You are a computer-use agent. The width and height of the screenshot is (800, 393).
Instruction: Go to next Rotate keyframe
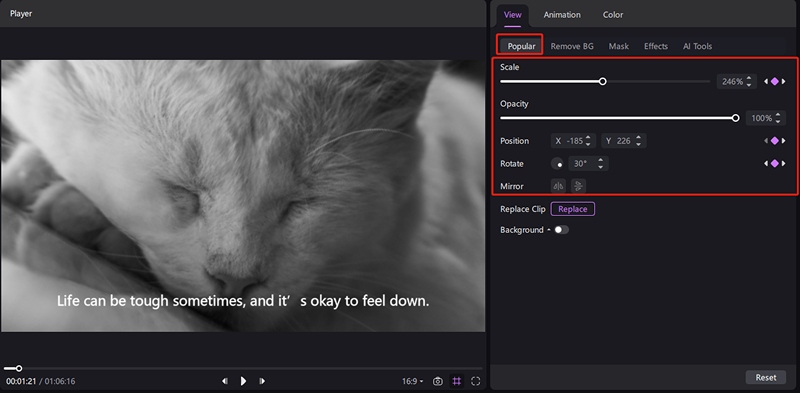click(x=784, y=163)
